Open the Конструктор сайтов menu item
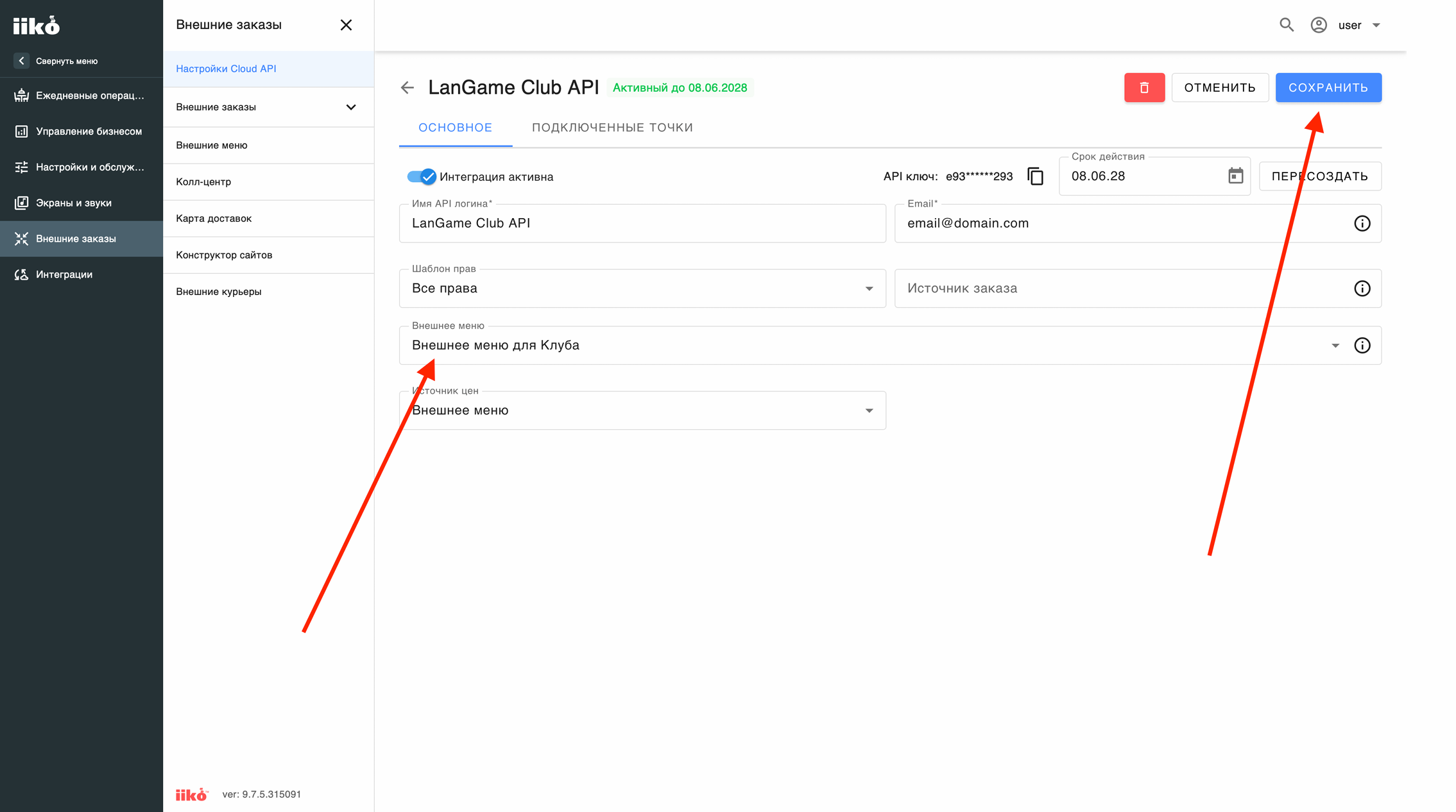The height and width of the screenshot is (812, 1456). click(268, 255)
